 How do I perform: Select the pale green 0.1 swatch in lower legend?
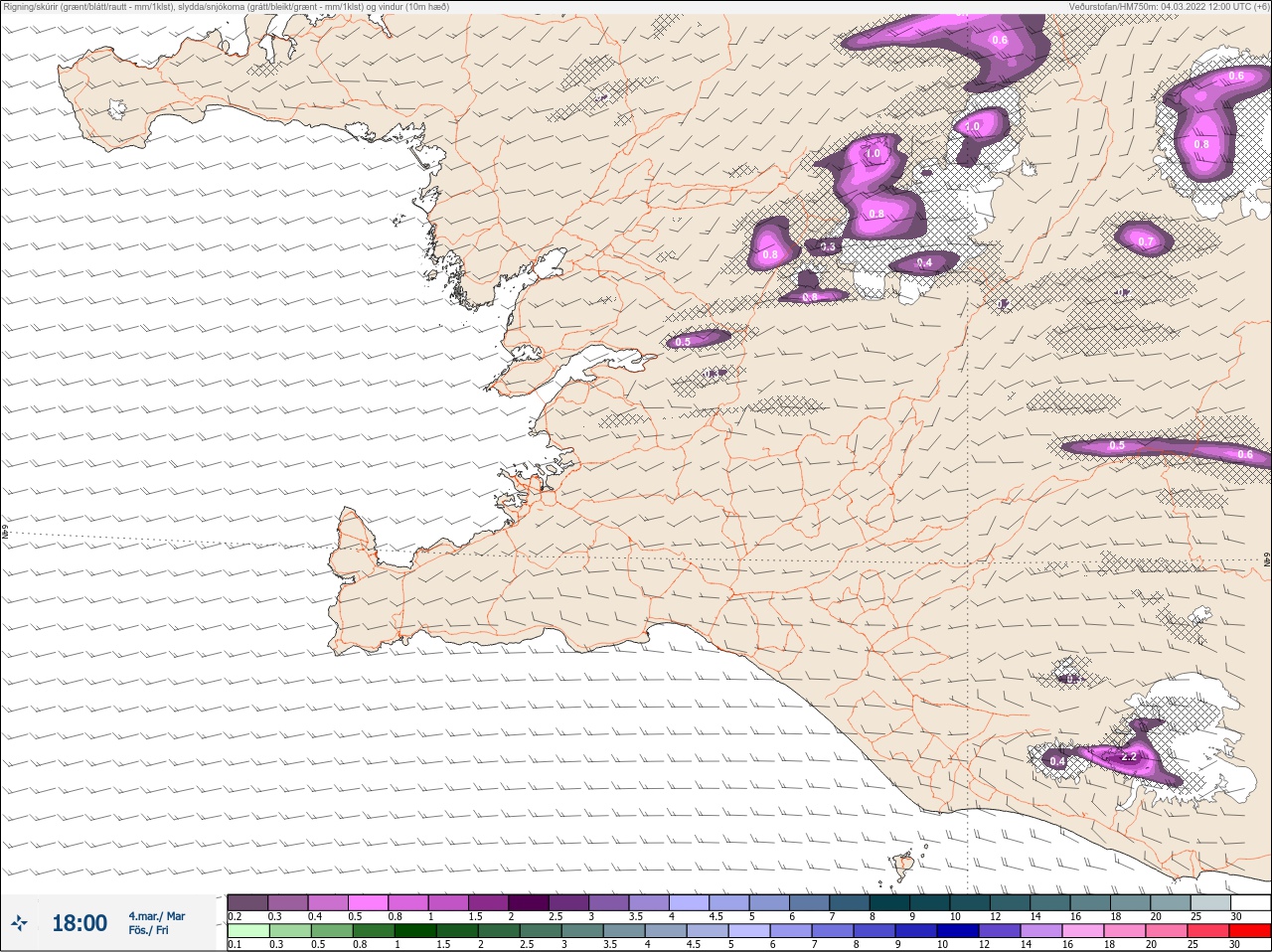click(248, 931)
